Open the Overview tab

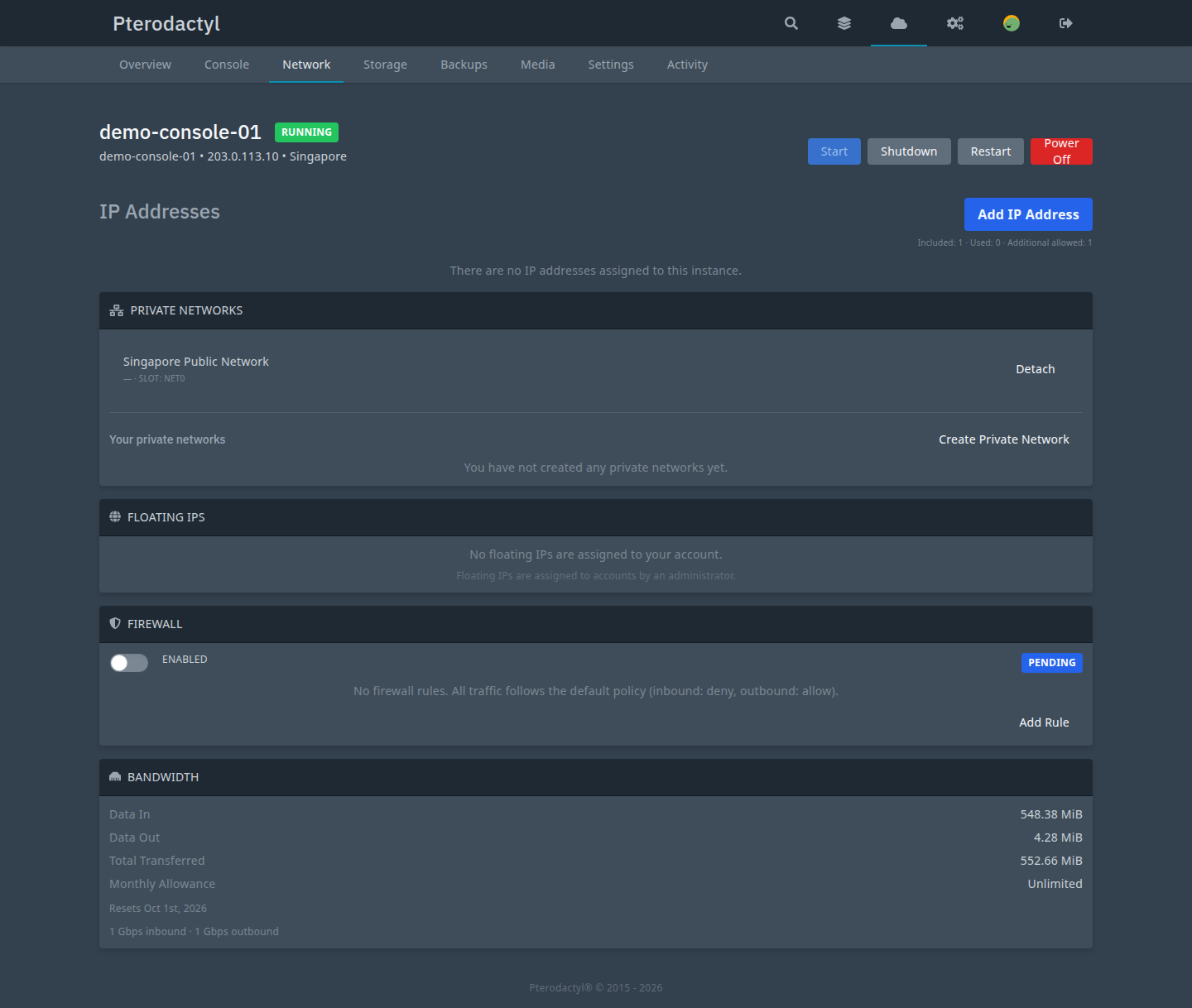tap(145, 65)
